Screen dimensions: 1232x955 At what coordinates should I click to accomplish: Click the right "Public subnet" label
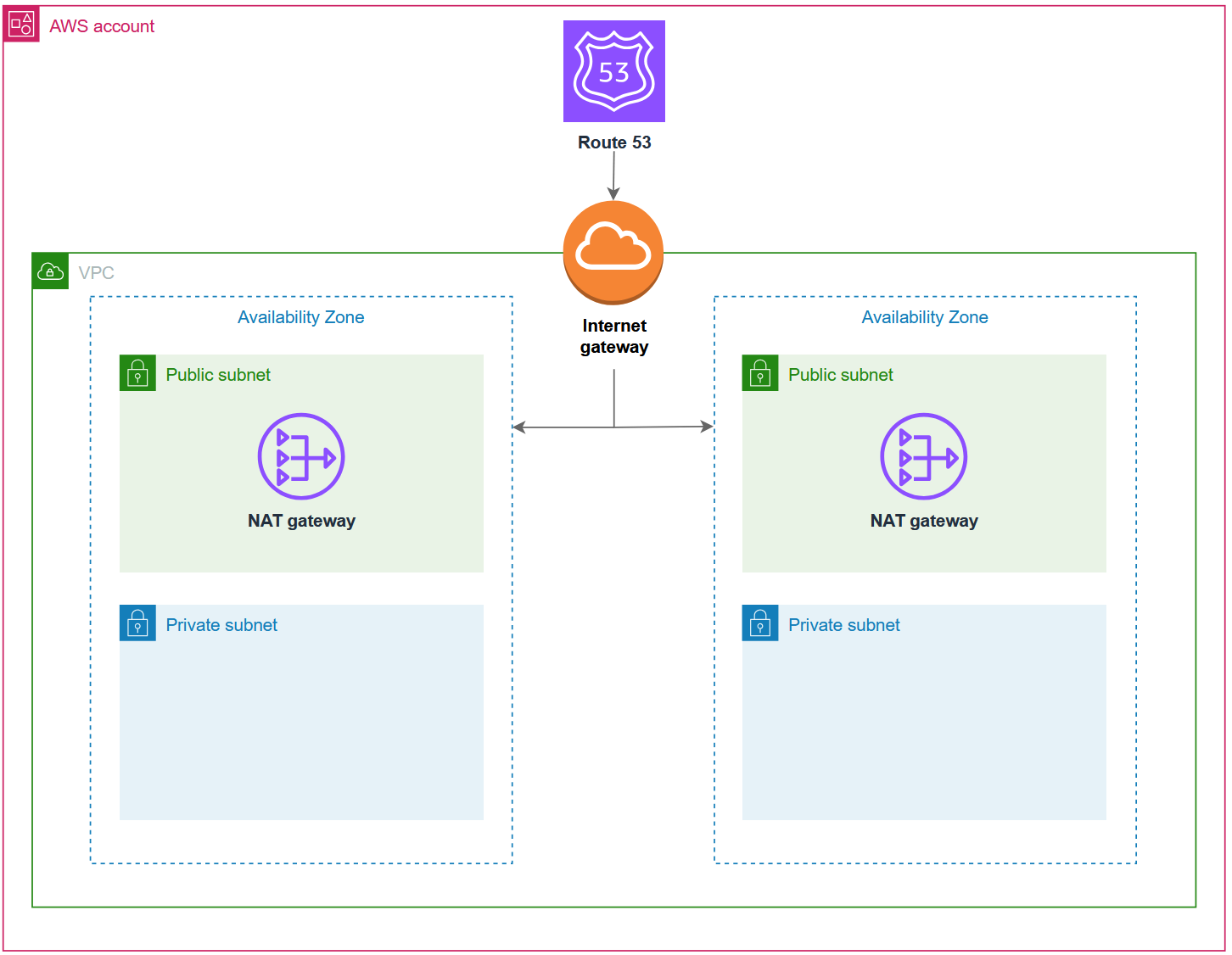point(841,375)
